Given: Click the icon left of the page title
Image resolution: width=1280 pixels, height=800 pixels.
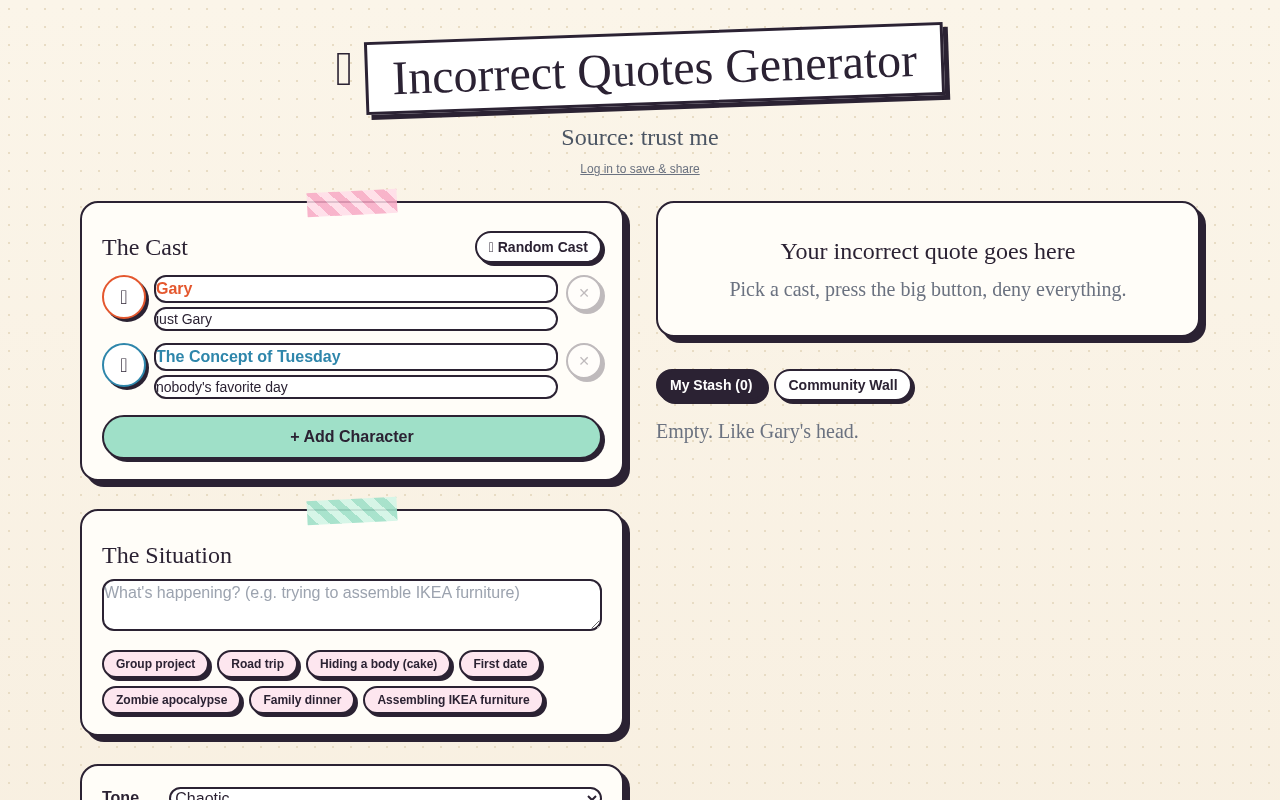Looking at the screenshot, I should click(344, 69).
